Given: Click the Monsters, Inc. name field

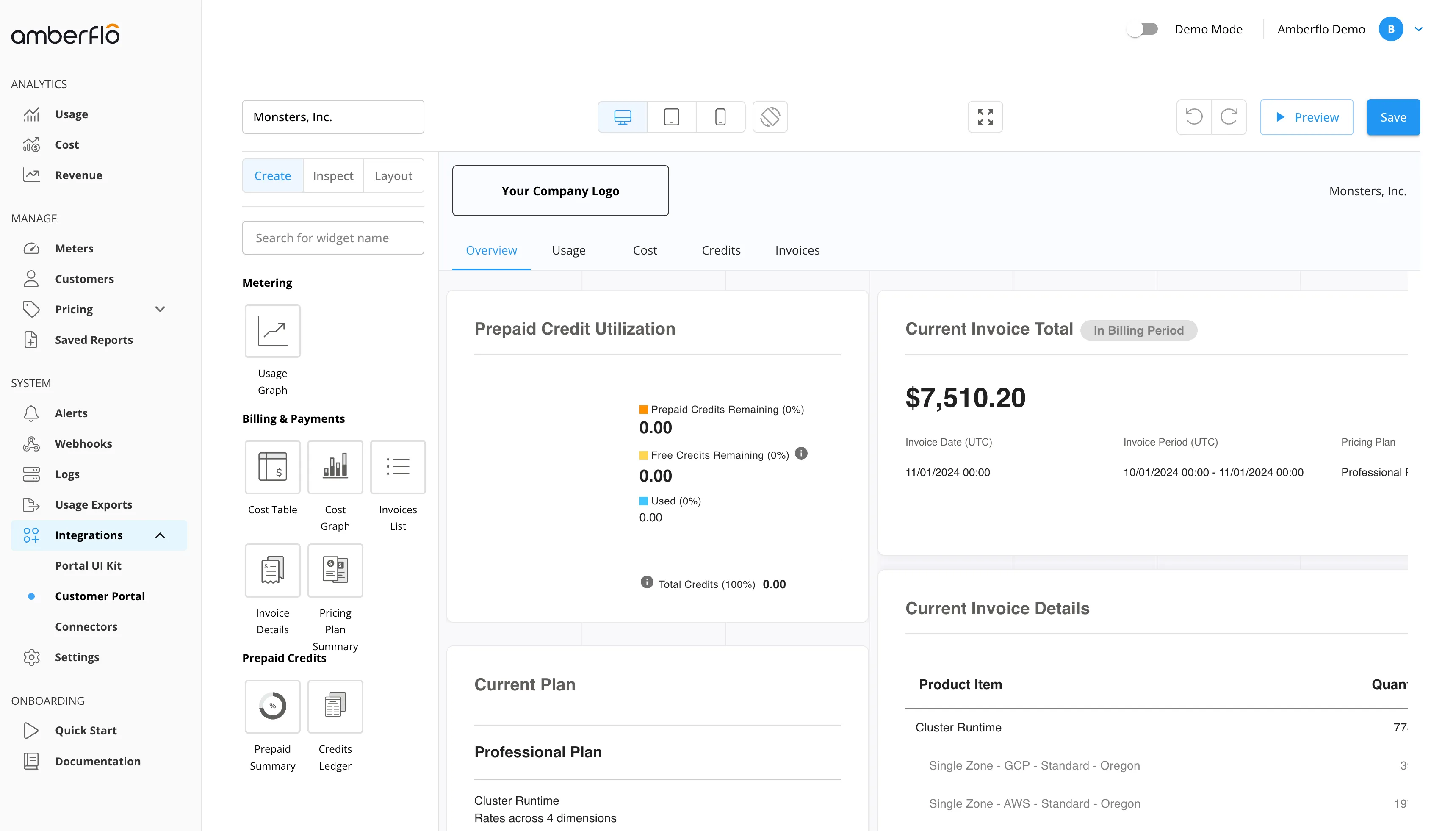Looking at the screenshot, I should [x=333, y=117].
